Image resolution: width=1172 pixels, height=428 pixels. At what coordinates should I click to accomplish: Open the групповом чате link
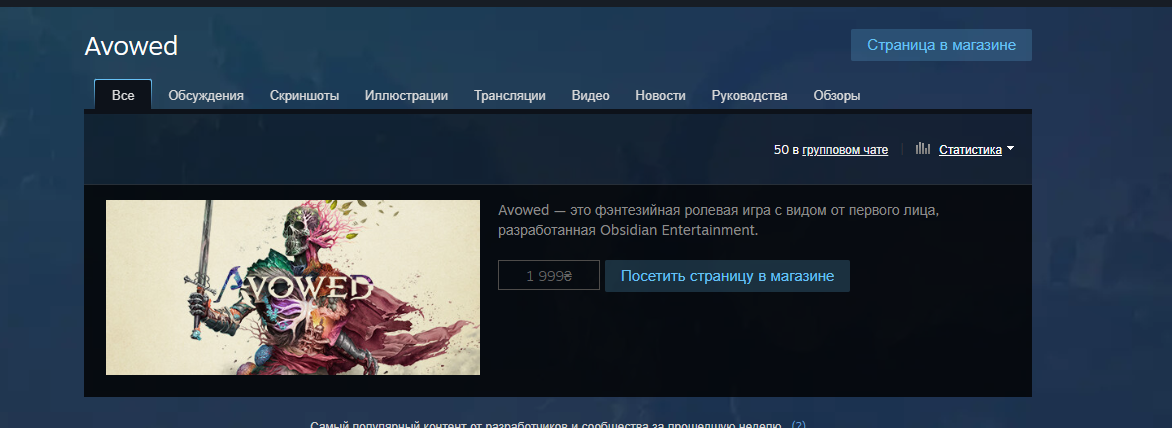point(845,149)
